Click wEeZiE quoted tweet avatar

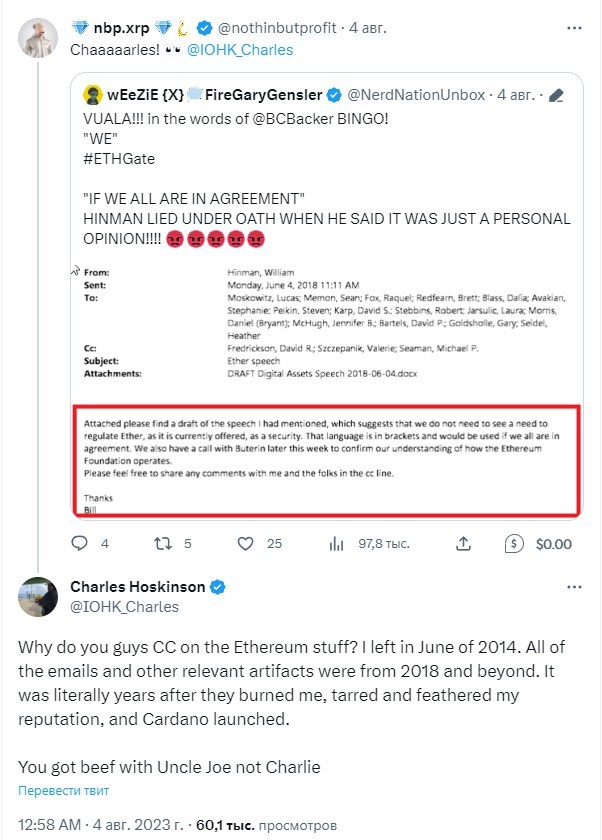click(x=93, y=95)
